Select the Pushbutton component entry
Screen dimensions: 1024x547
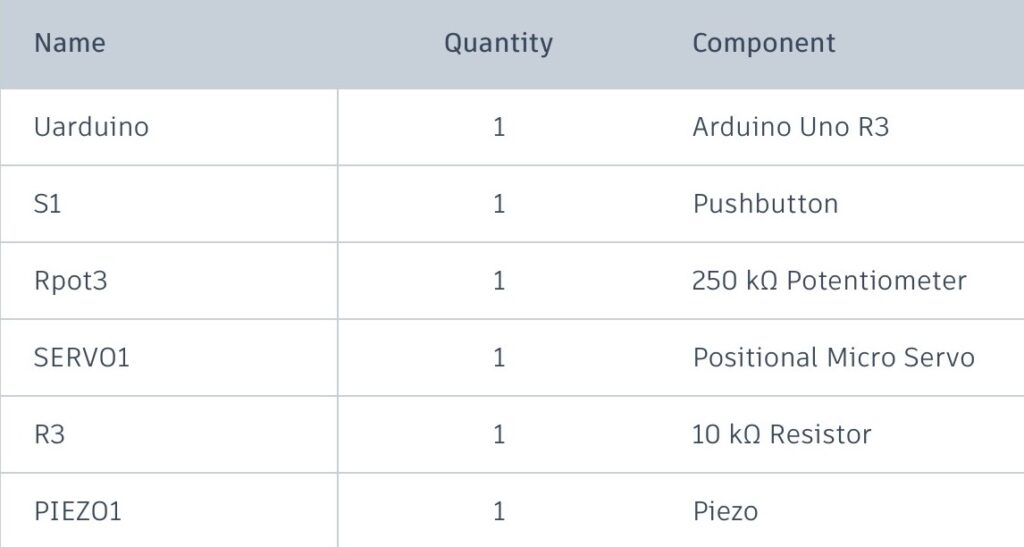tap(765, 204)
